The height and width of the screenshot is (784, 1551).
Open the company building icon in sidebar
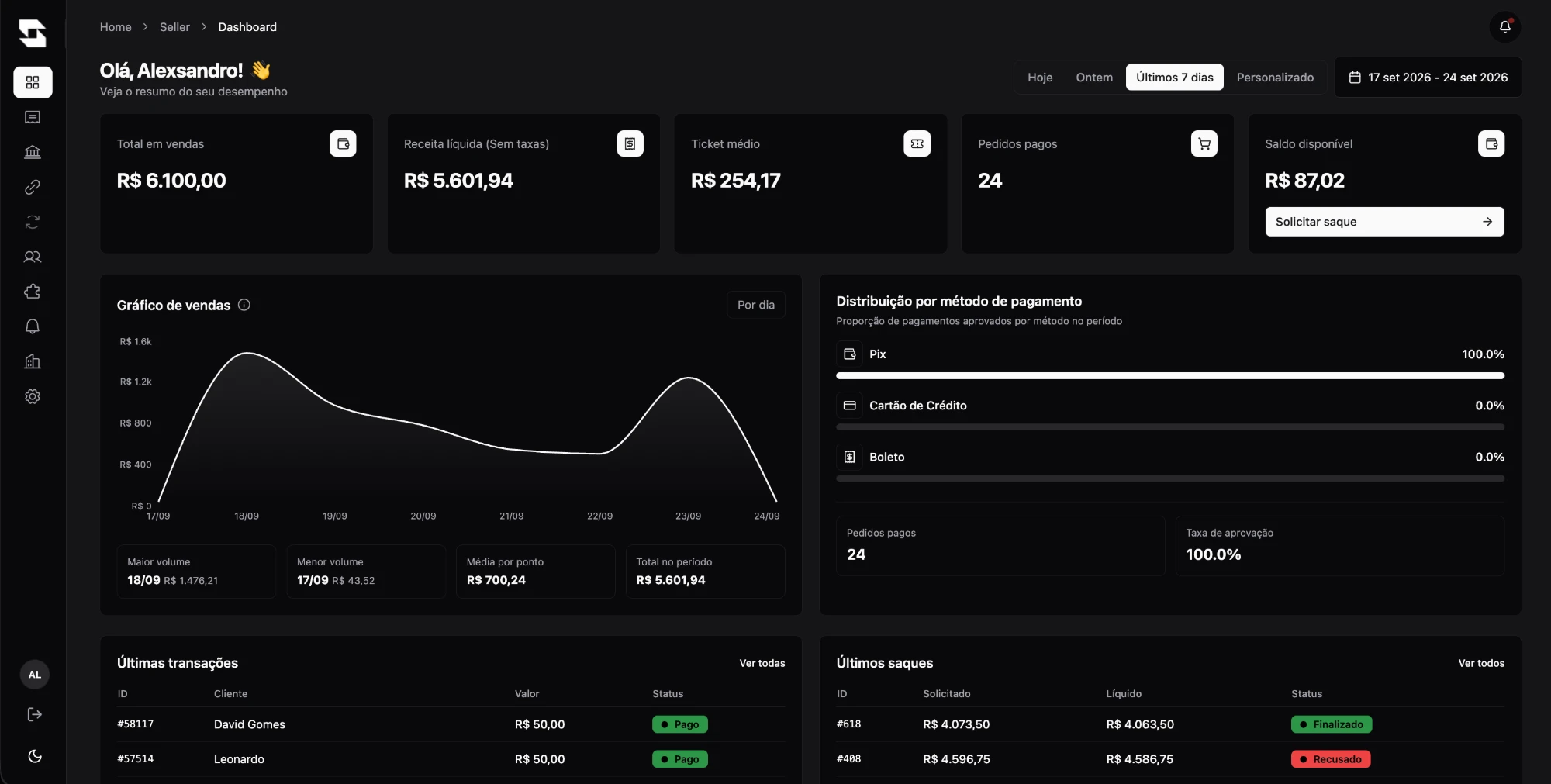33,361
